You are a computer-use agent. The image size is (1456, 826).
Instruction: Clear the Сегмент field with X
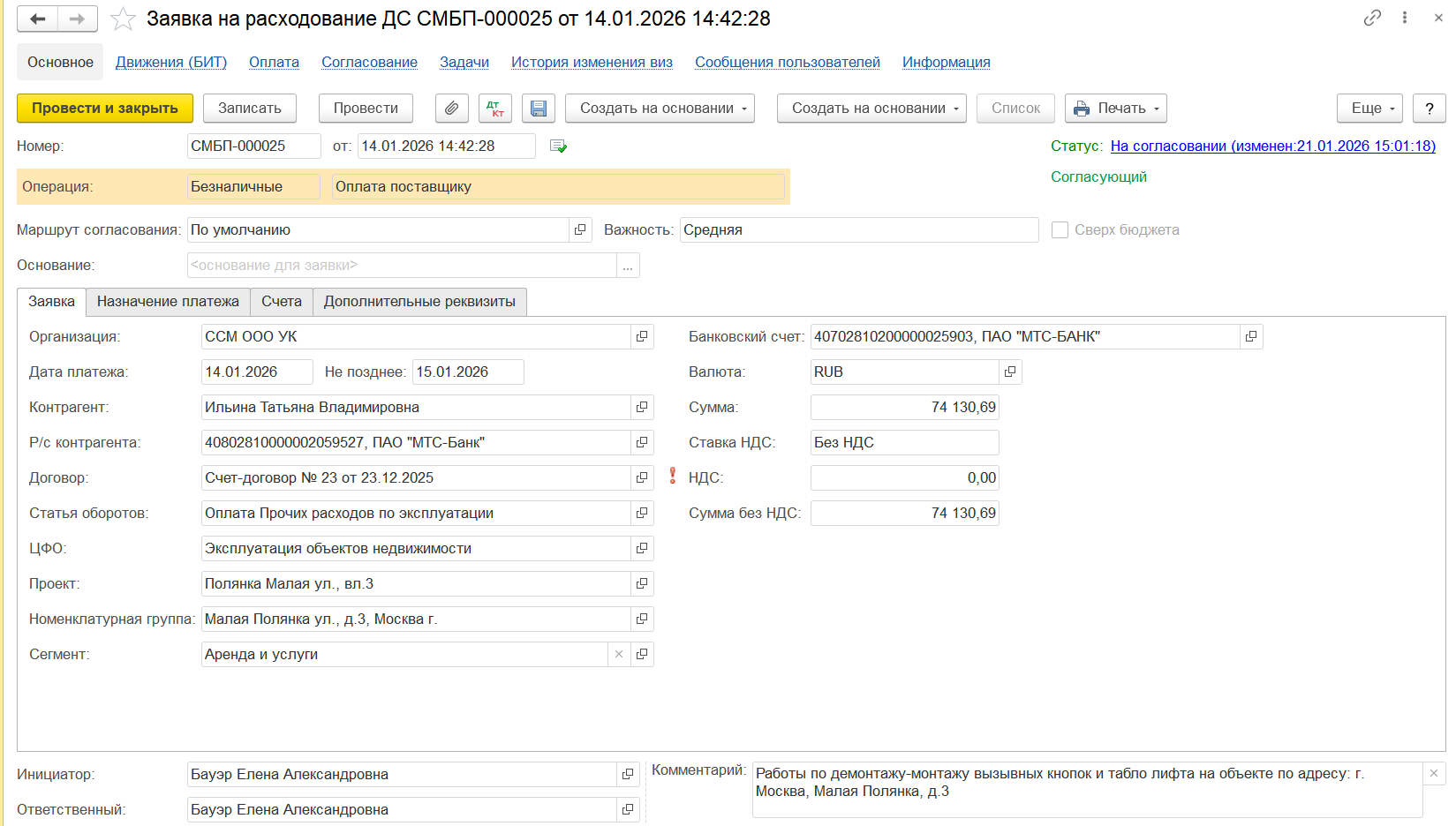tap(619, 655)
